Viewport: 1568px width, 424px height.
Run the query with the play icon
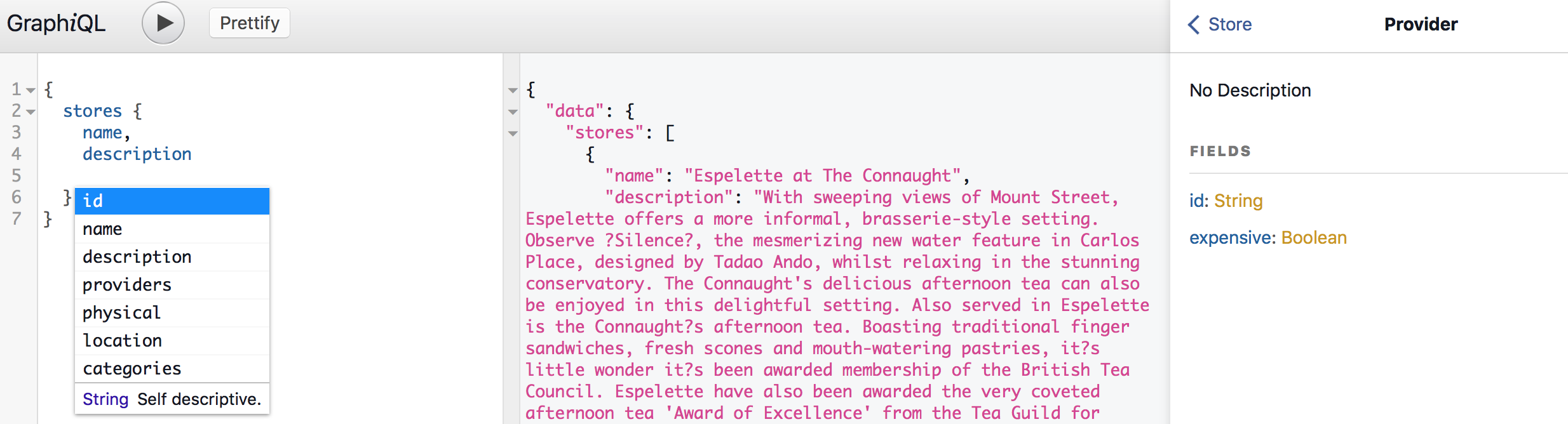tap(163, 22)
